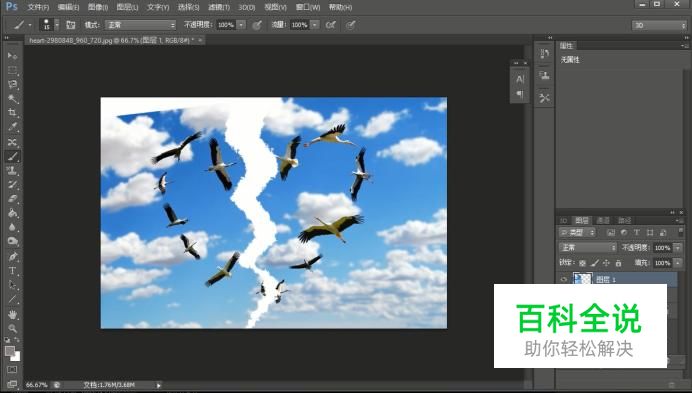Toggle pressure for opacity button

(257, 25)
